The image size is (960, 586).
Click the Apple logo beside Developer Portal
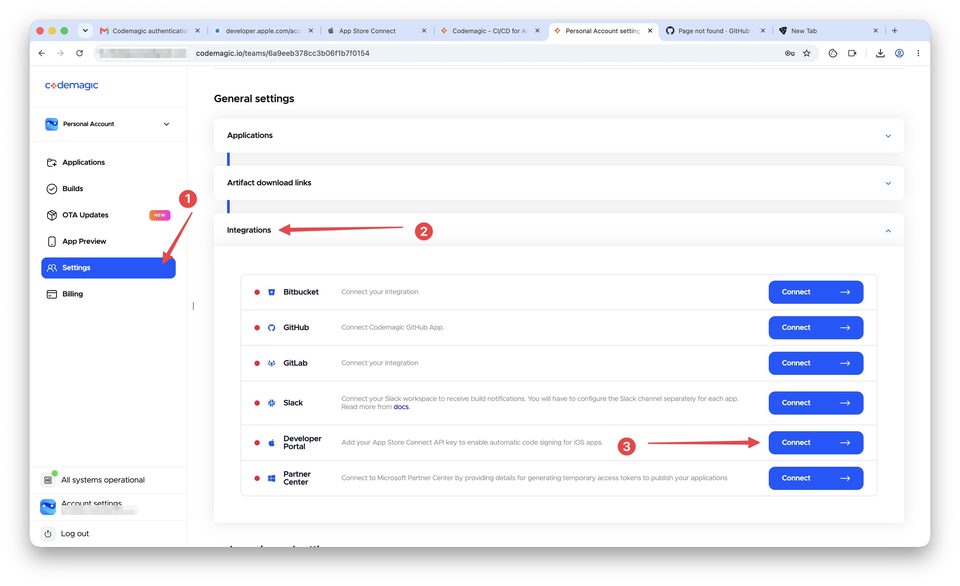coord(271,443)
